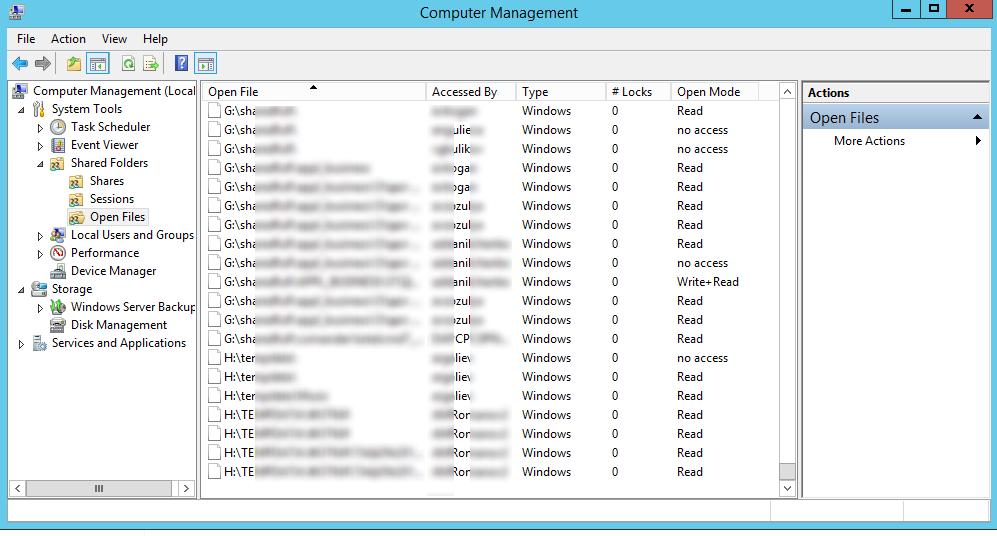
Task: Click scroll down arrow in file list
Action: (x=787, y=488)
